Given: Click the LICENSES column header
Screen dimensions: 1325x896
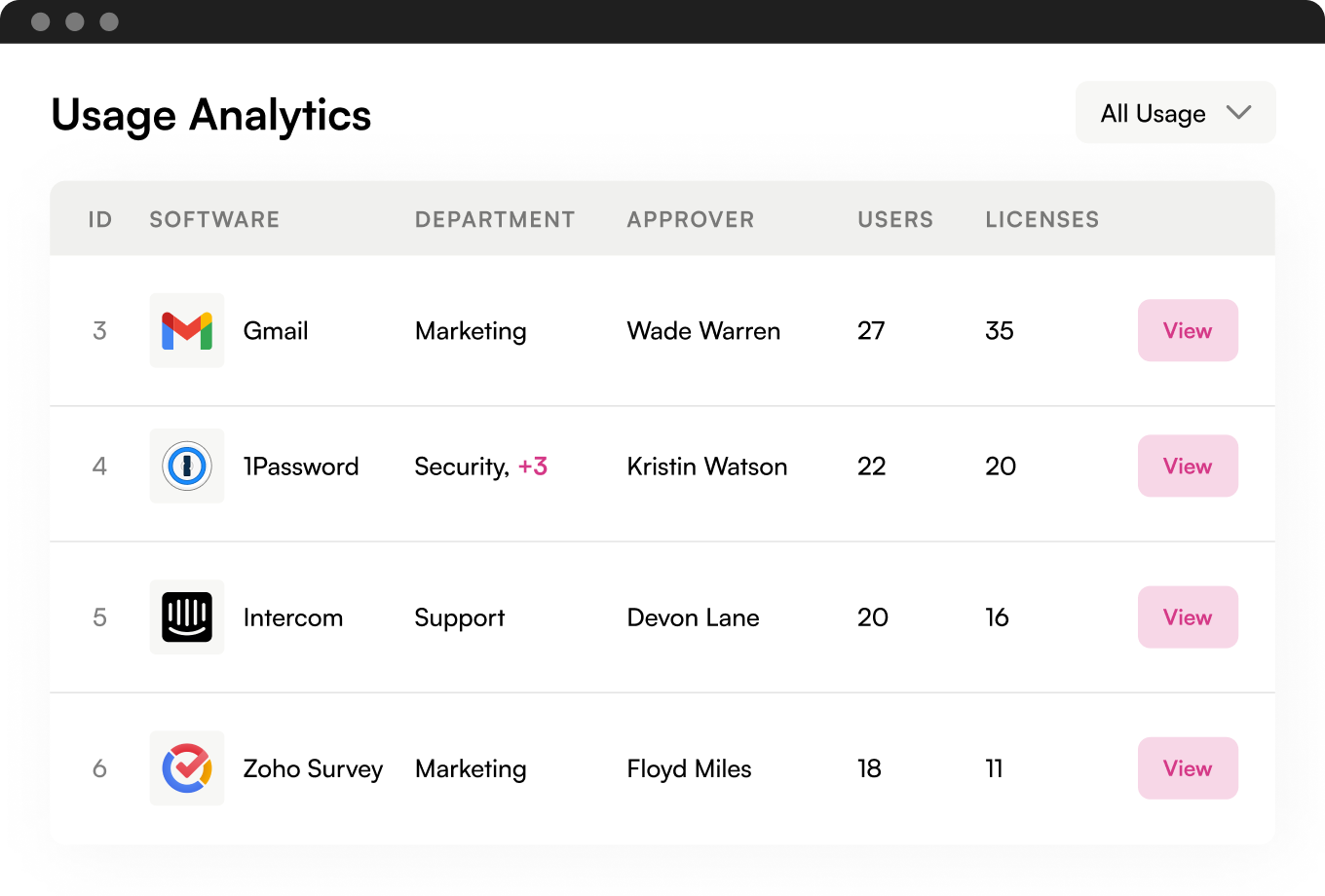Looking at the screenshot, I should [1041, 220].
